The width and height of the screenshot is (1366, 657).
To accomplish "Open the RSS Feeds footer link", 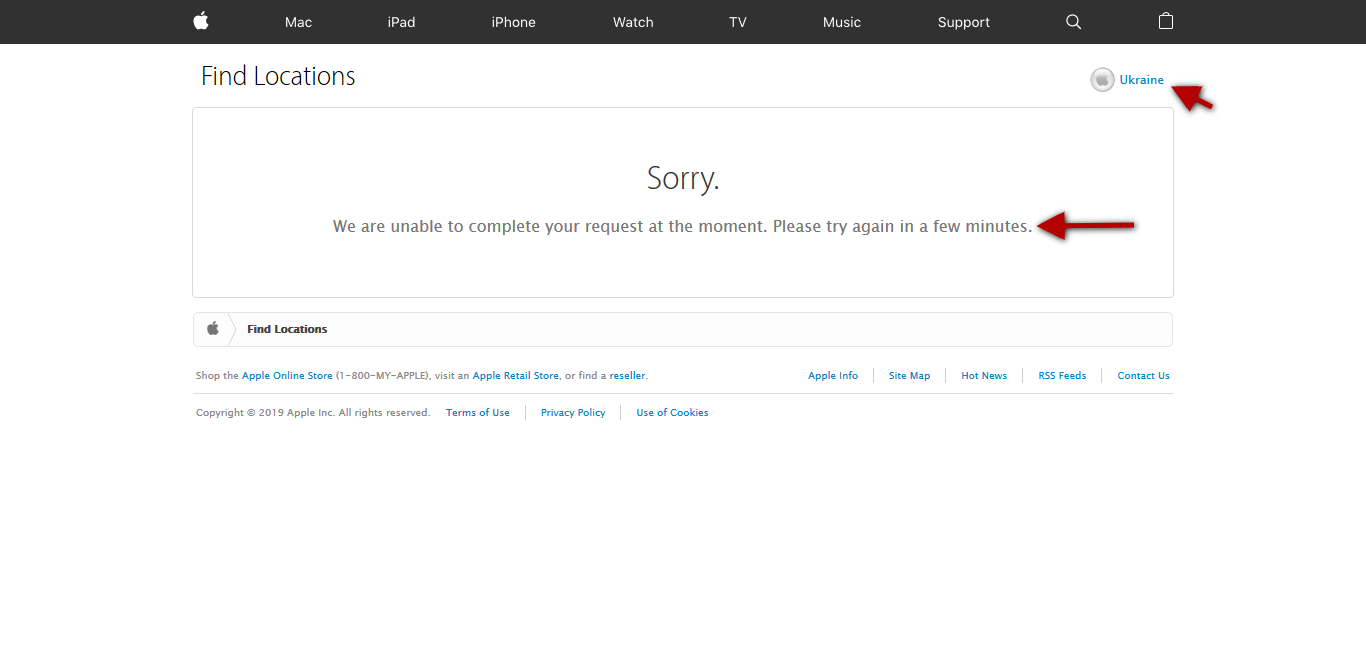I will (1062, 376).
